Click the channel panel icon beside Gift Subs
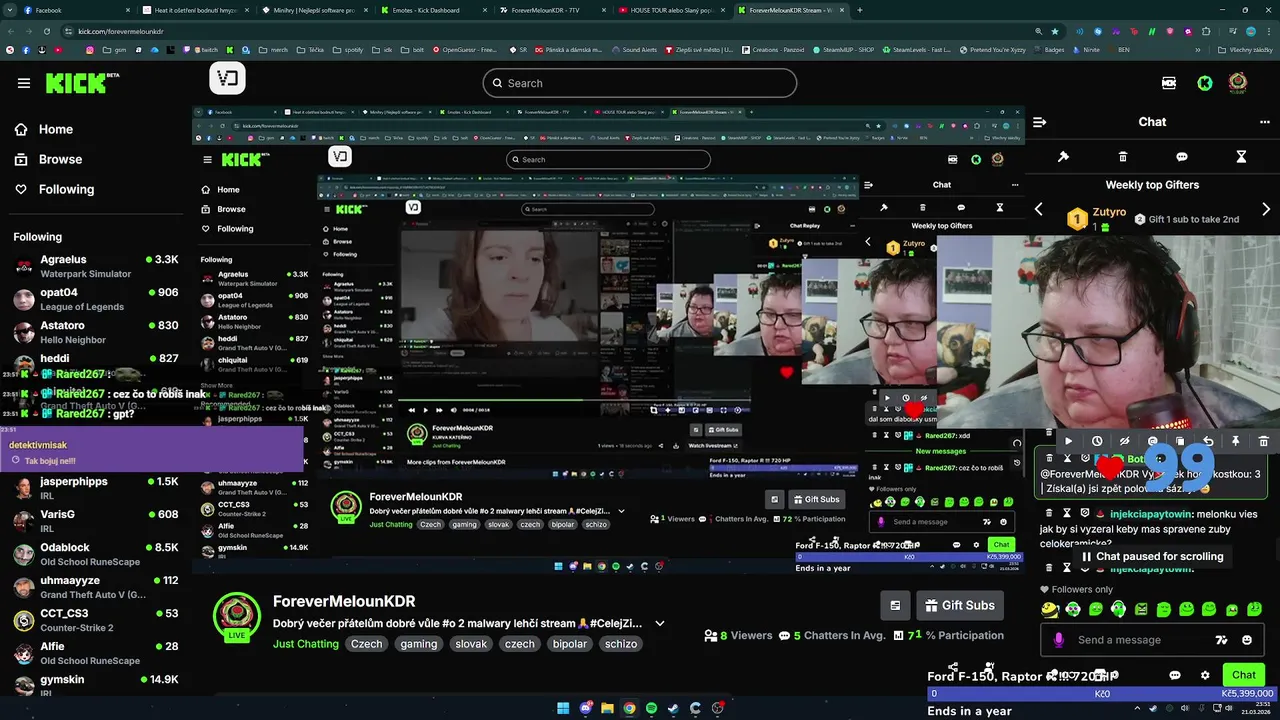The height and width of the screenshot is (720, 1280). coord(895,605)
